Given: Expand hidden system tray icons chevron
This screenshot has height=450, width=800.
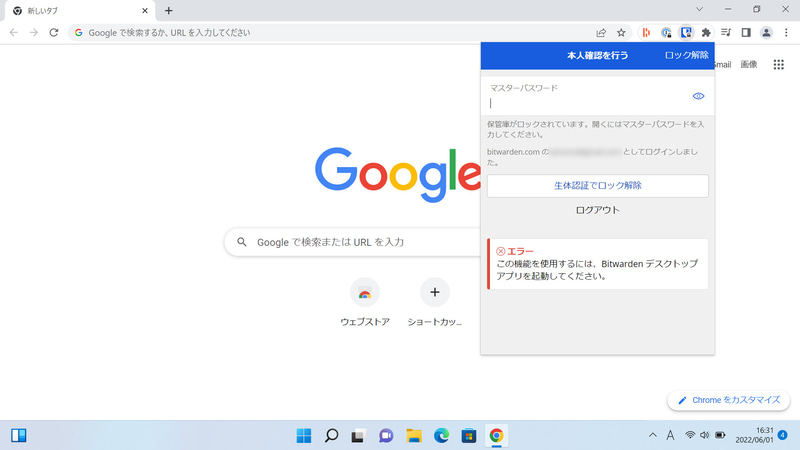Looking at the screenshot, I should point(653,435).
